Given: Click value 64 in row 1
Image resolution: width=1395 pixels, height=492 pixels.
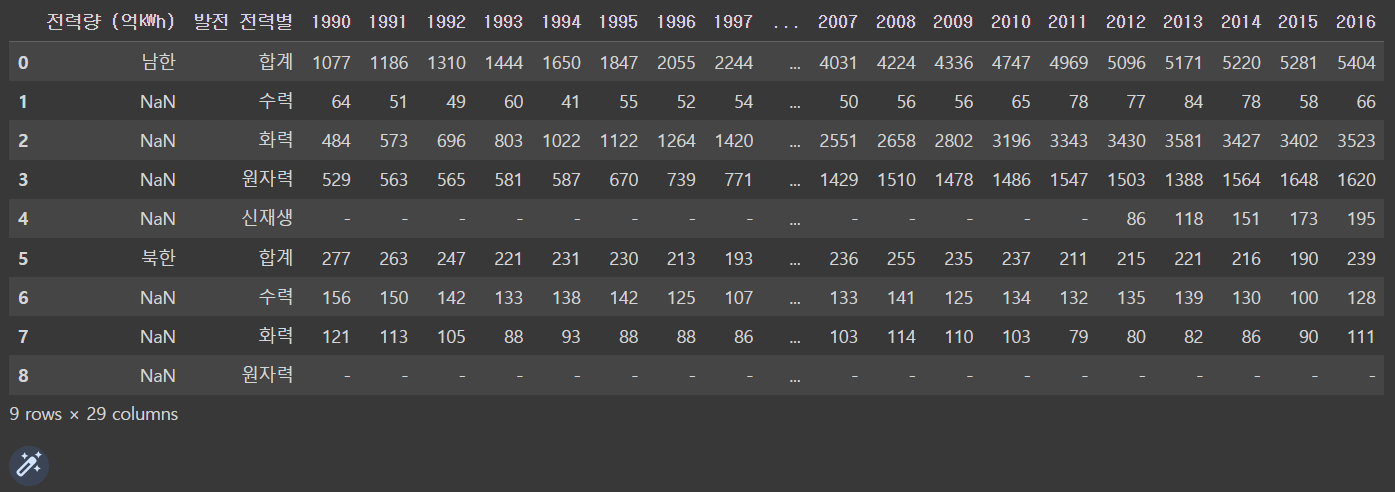Looking at the screenshot, I should (x=340, y=102).
